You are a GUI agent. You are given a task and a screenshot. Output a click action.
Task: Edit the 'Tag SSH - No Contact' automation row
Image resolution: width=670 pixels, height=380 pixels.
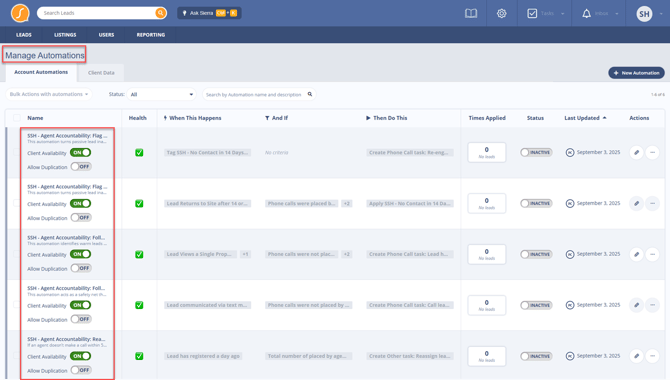pos(636,152)
